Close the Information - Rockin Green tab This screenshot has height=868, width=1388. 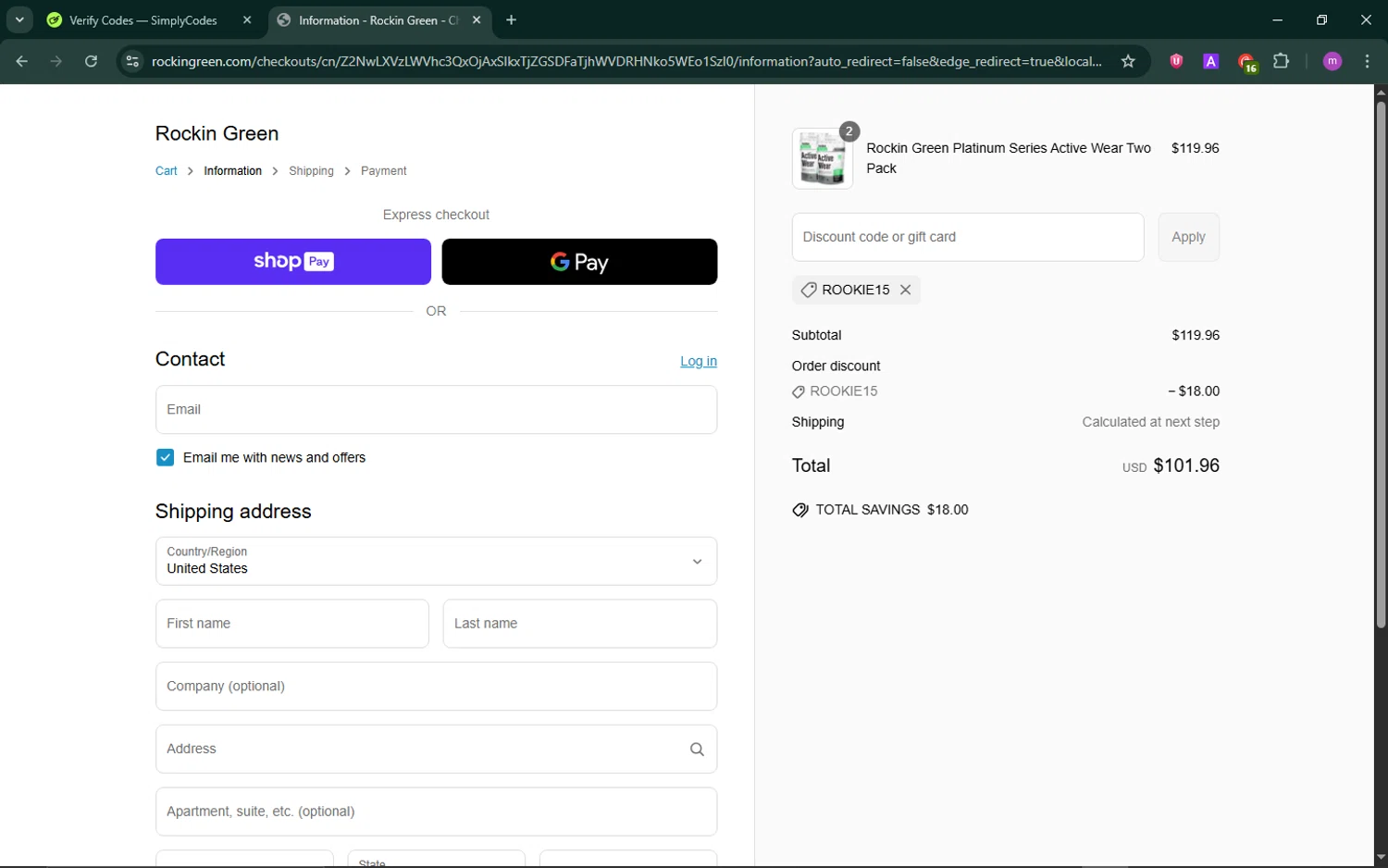pyautogui.click(x=477, y=19)
